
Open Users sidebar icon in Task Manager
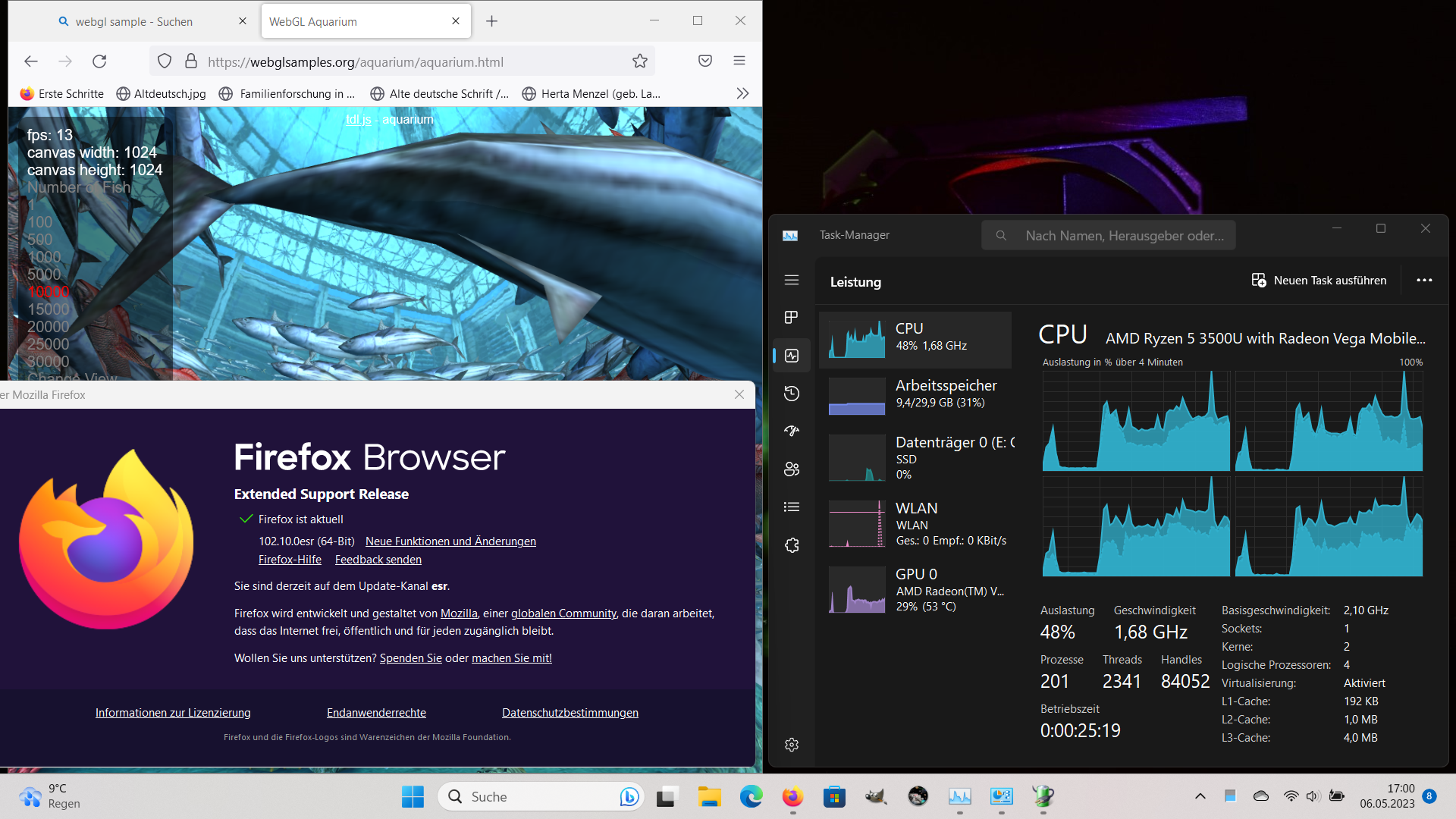[792, 469]
